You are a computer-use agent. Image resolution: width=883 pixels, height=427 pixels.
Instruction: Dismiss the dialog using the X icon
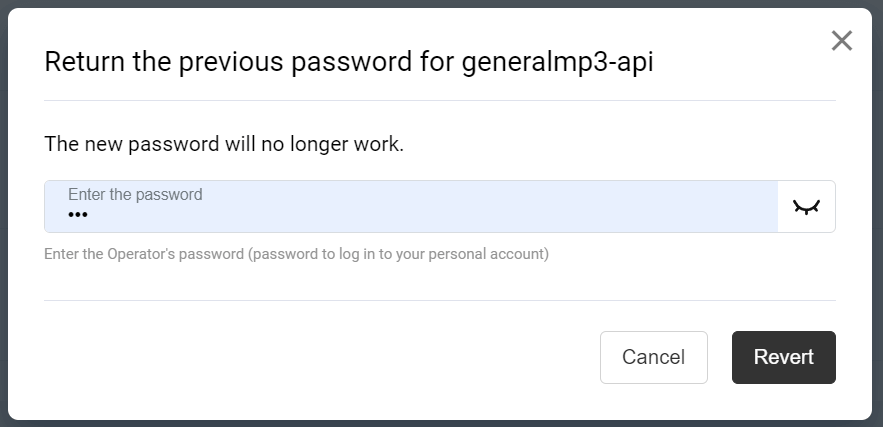[842, 41]
